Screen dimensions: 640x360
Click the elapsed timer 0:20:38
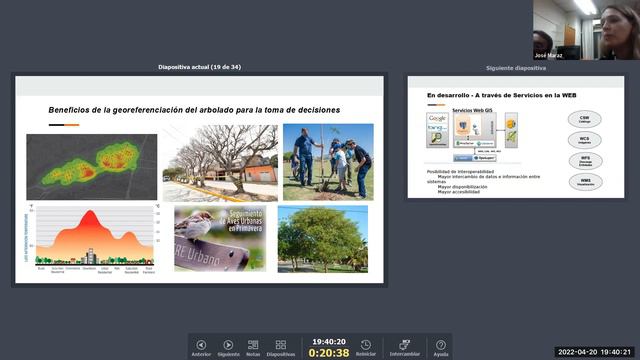tap(329, 353)
